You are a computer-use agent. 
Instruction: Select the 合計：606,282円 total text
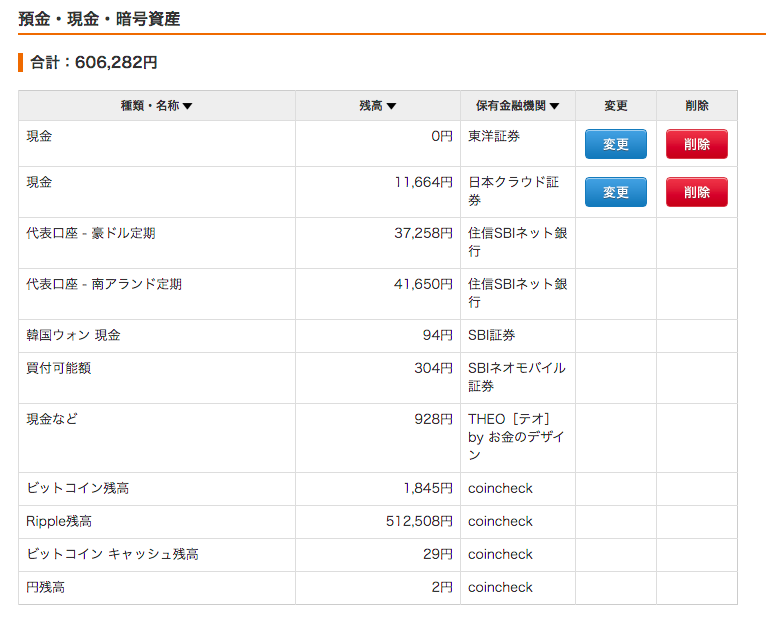point(93,63)
